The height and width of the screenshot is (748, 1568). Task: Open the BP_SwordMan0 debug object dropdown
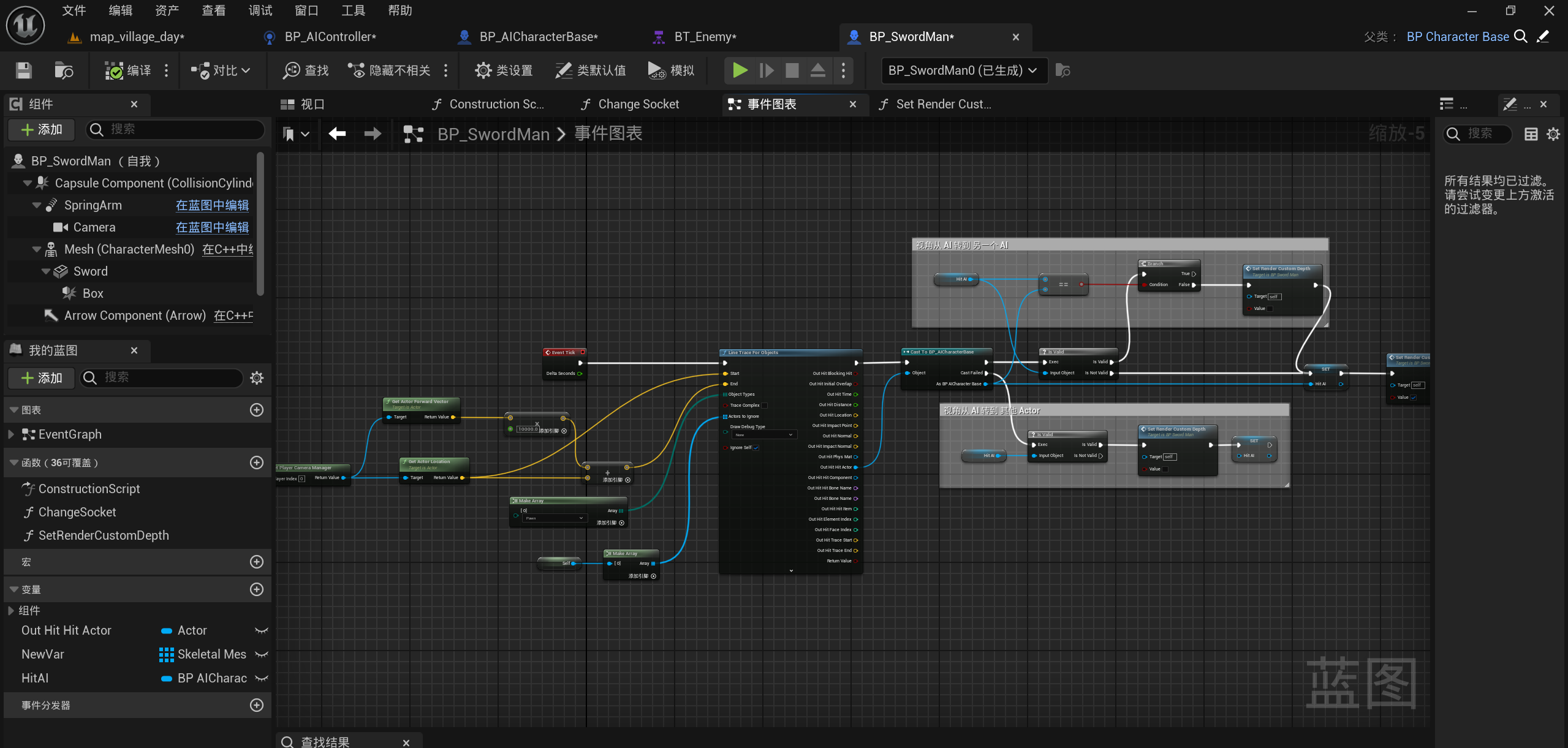963,70
